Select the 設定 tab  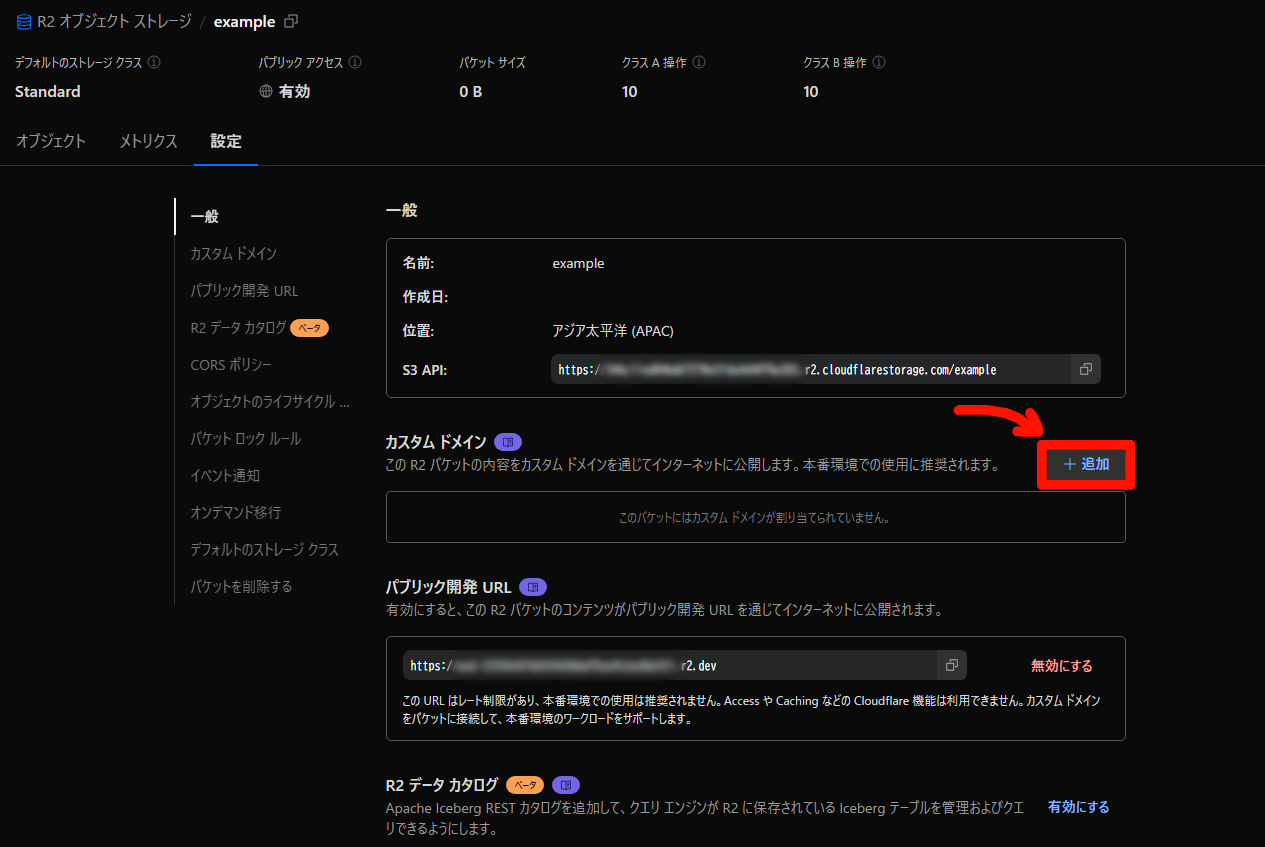pyautogui.click(x=226, y=141)
